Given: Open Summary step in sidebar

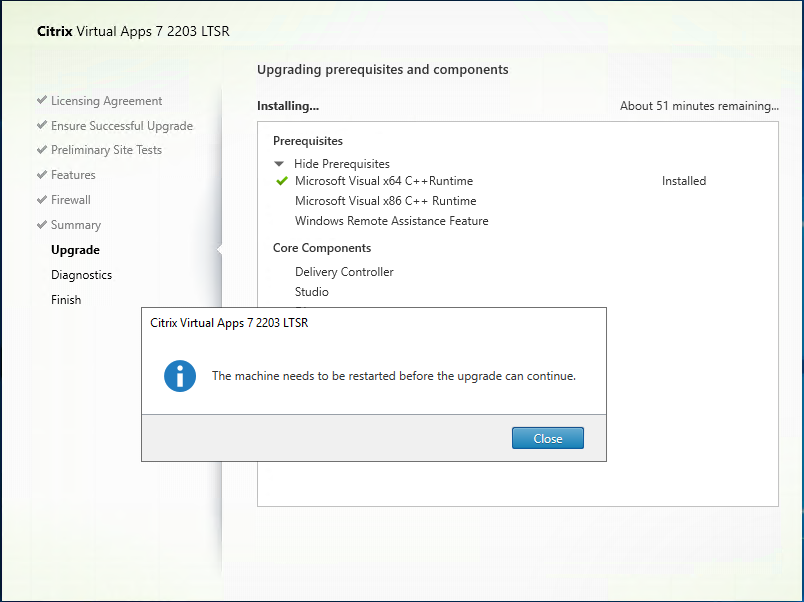Looking at the screenshot, I should pyautogui.click(x=76, y=225).
